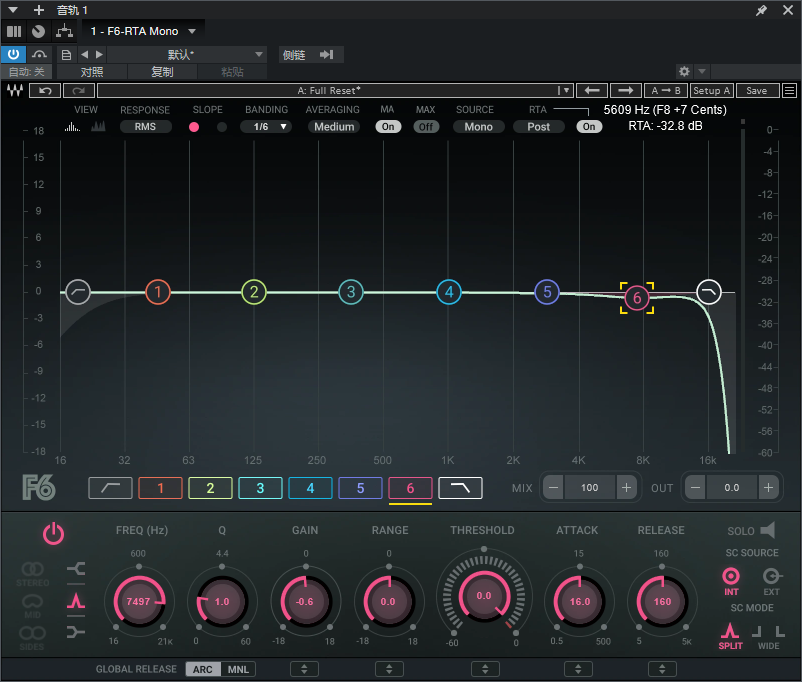Open the preset file document icon
Screen dimensions: 802x682
[x=66, y=54]
